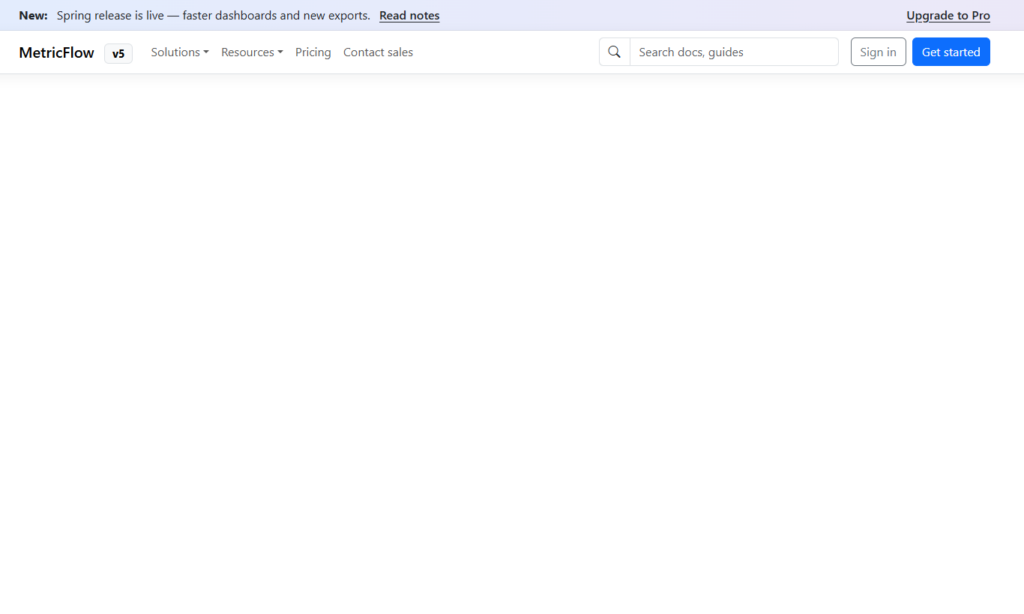Click empty navbar space right of Contact sales
The image size is (1024, 614).
(x=505, y=52)
